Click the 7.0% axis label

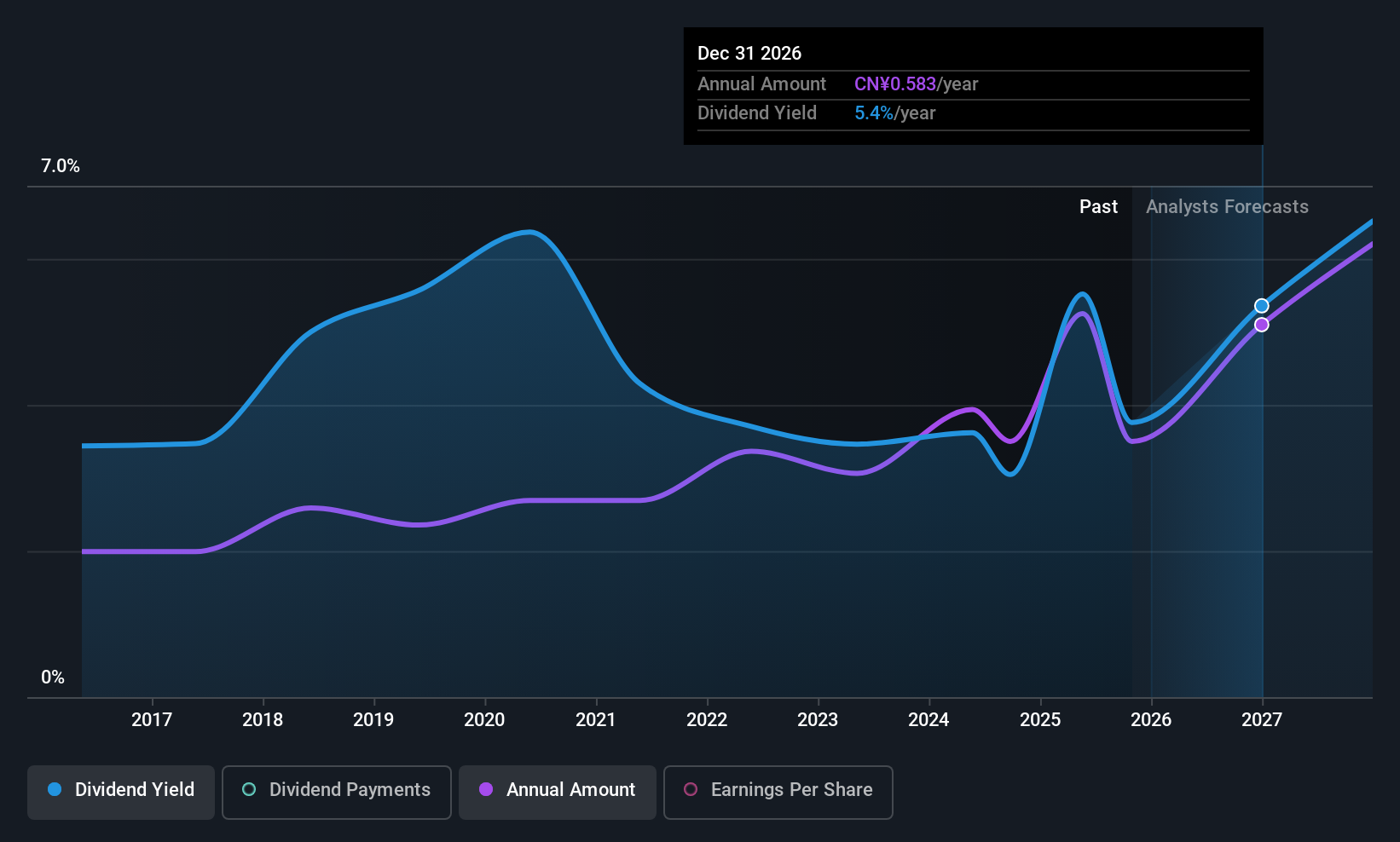59,166
